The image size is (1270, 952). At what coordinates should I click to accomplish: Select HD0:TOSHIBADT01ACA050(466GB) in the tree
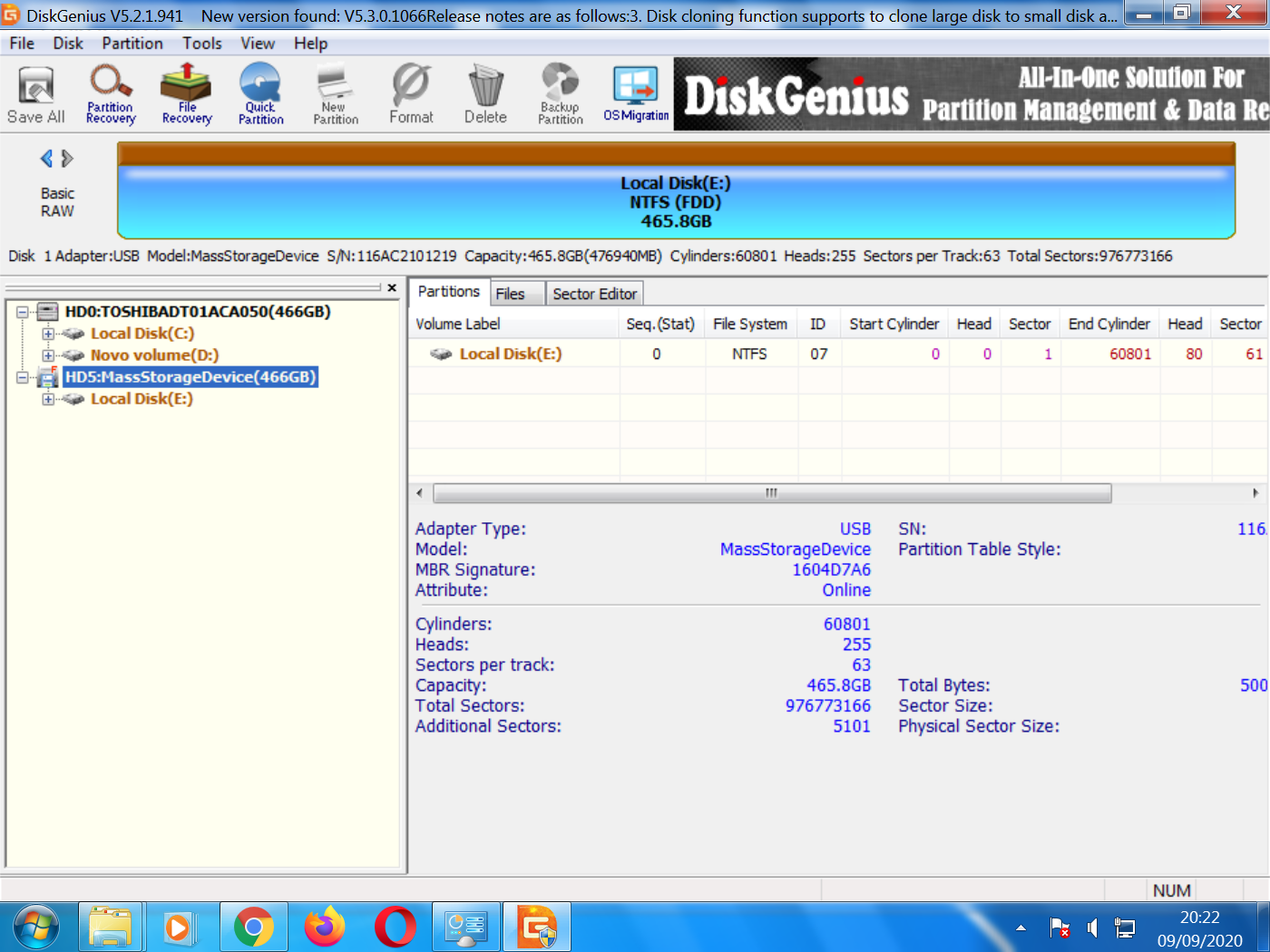click(198, 312)
